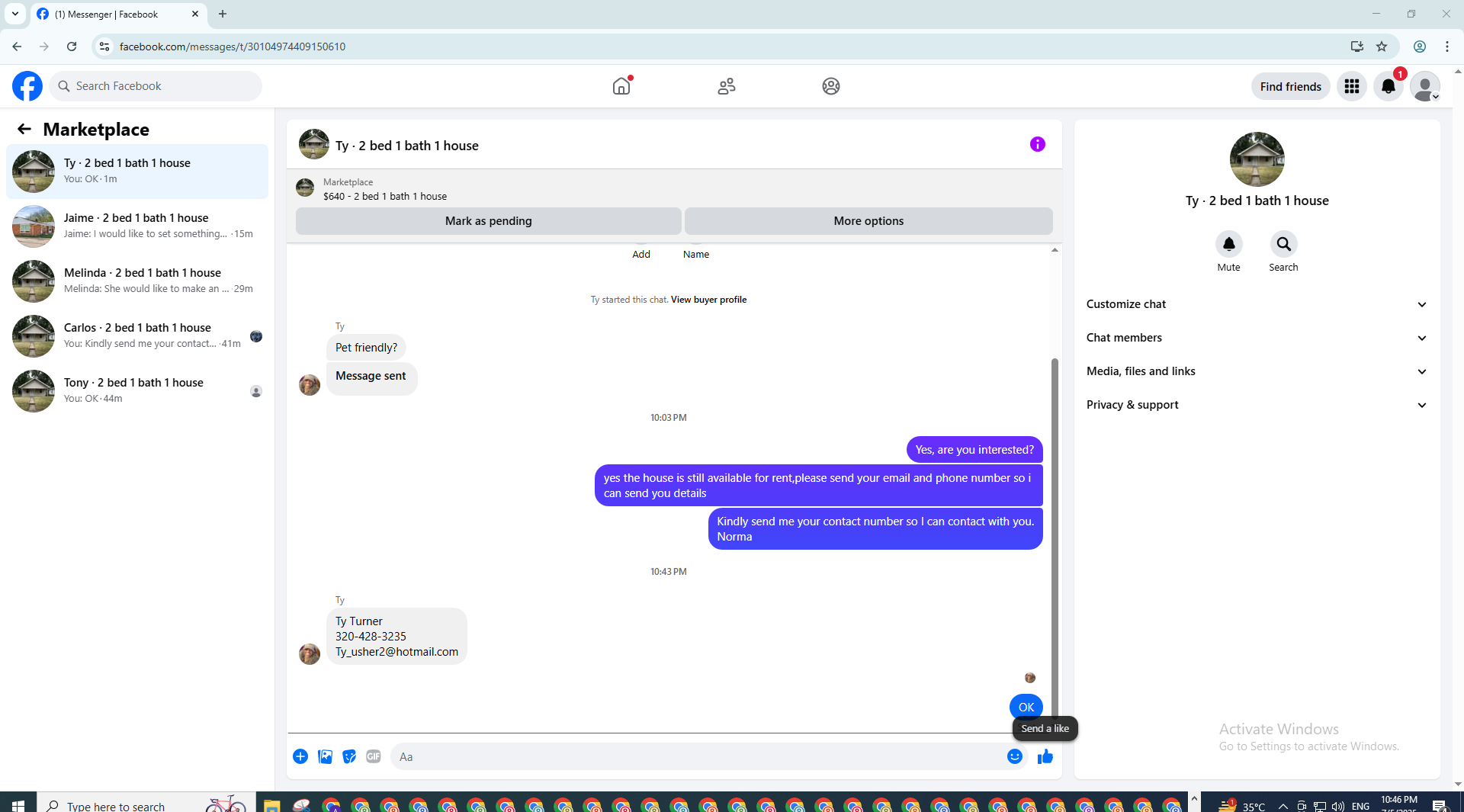Click the ENG language indicator

pos(1360,806)
